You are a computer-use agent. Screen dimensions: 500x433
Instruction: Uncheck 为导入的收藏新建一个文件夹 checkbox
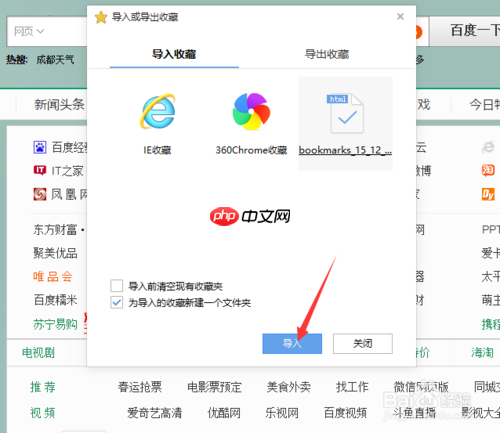(117, 302)
